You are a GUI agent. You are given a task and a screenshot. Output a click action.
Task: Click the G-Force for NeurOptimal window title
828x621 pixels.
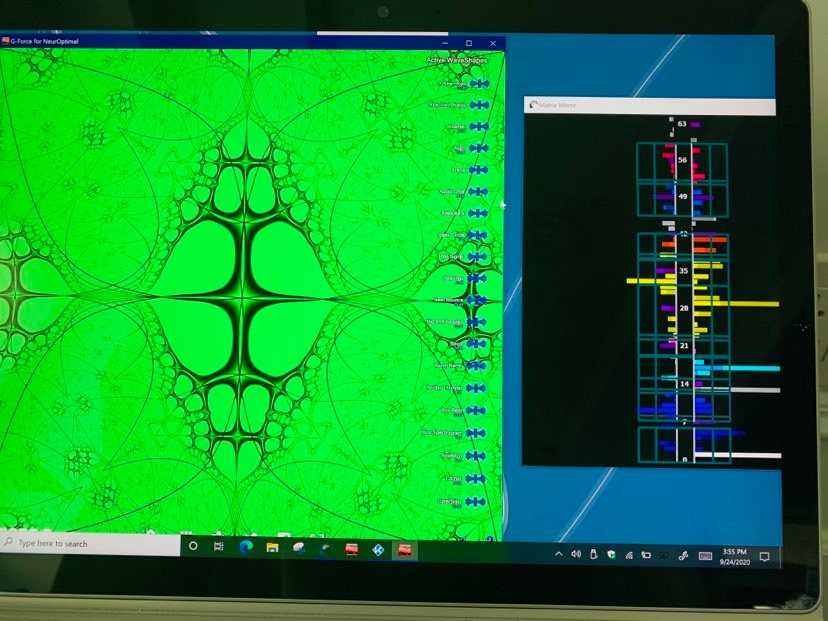(44, 41)
